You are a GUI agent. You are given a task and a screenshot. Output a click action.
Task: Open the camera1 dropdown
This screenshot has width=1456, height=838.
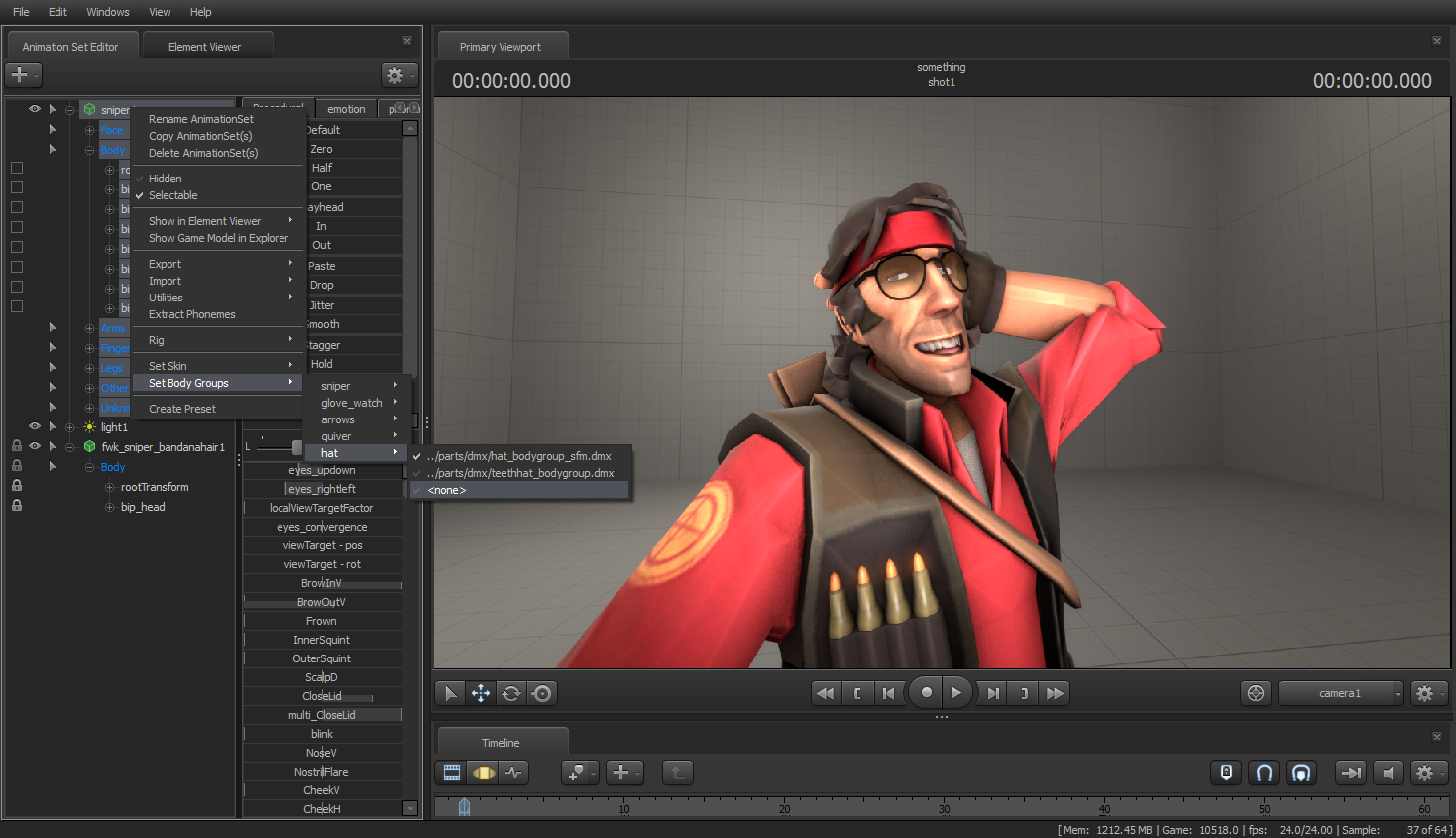tap(1341, 693)
